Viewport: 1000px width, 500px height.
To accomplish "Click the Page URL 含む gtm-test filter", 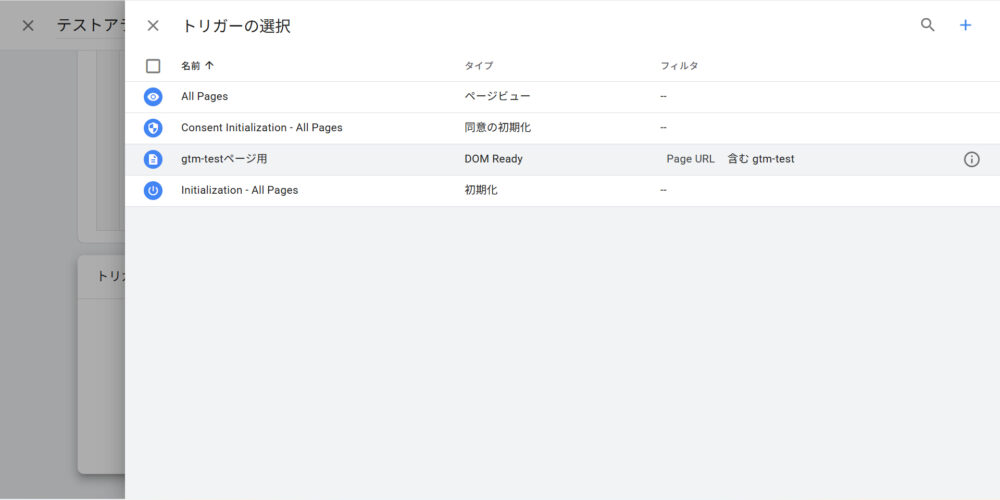I will [x=730, y=159].
